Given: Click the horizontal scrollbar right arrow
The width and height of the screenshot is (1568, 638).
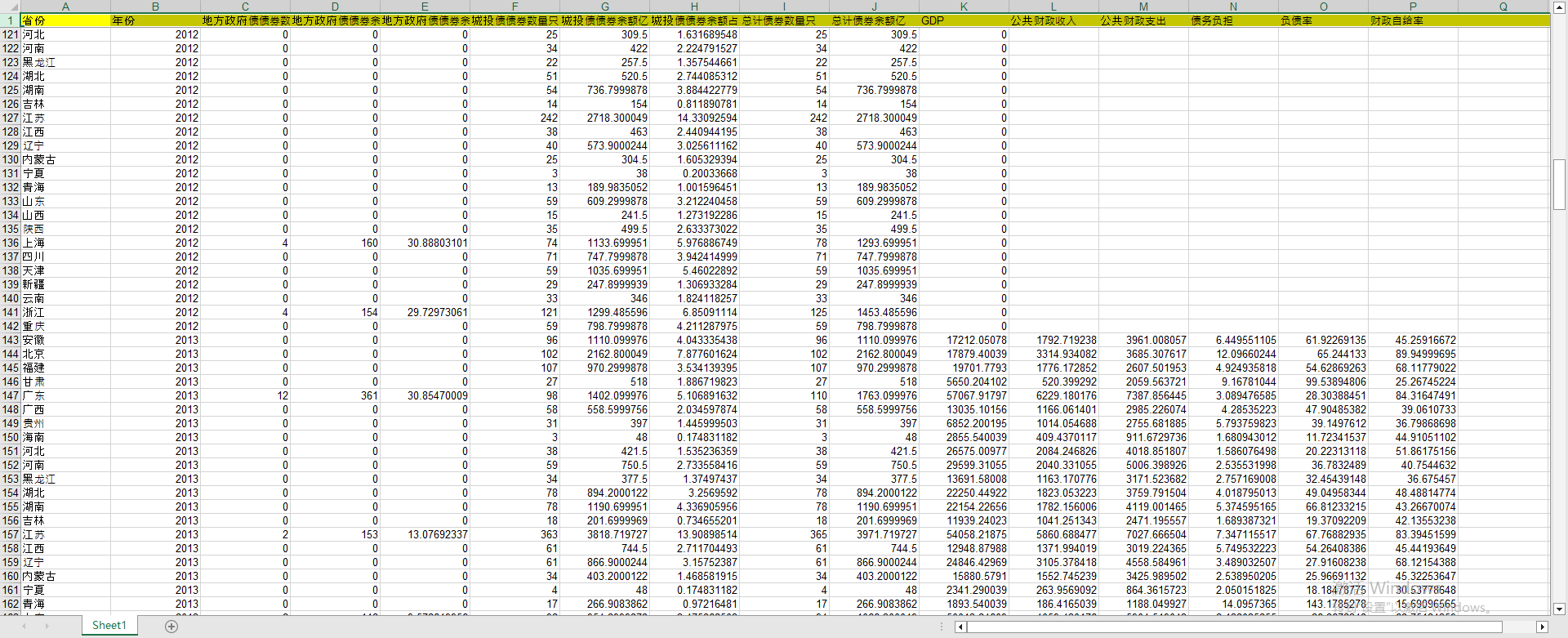Looking at the screenshot, I should [1542, 627].
